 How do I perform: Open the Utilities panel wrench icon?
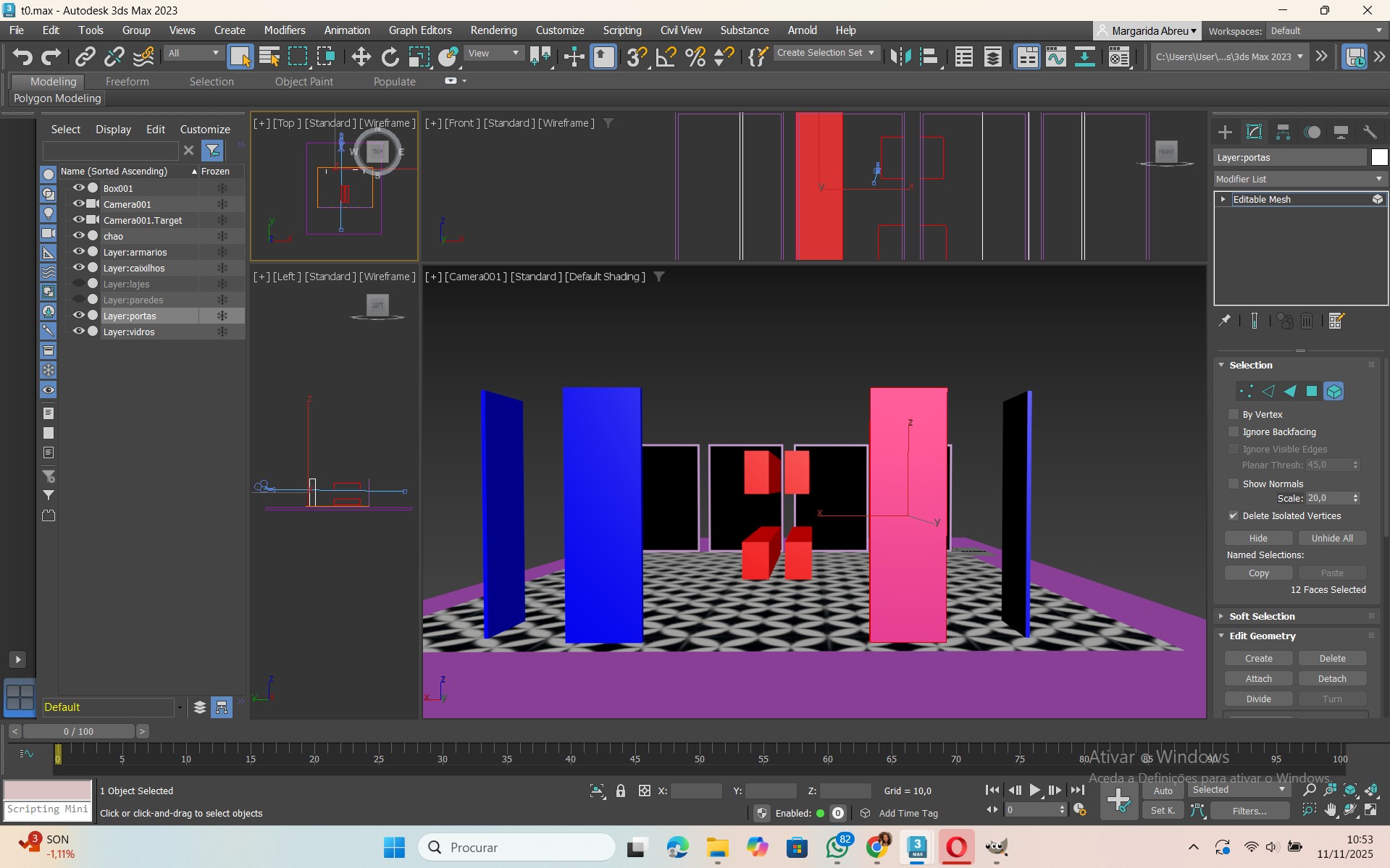click(x=1370, y=132)
